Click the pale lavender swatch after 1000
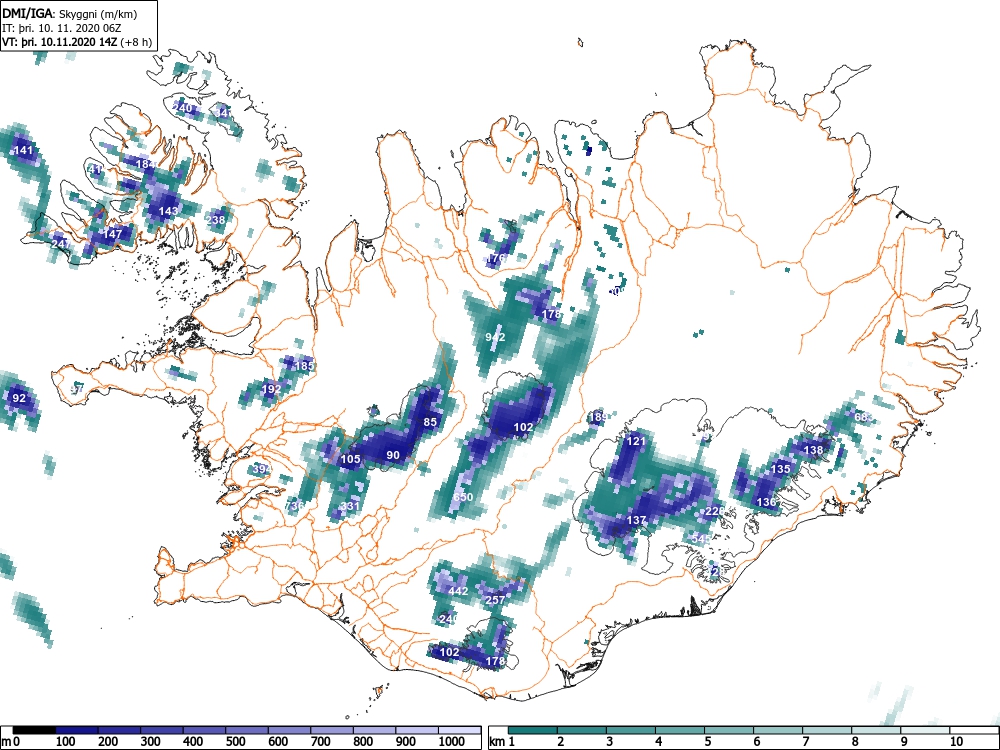1000x750 pixels. pos(459,730)
